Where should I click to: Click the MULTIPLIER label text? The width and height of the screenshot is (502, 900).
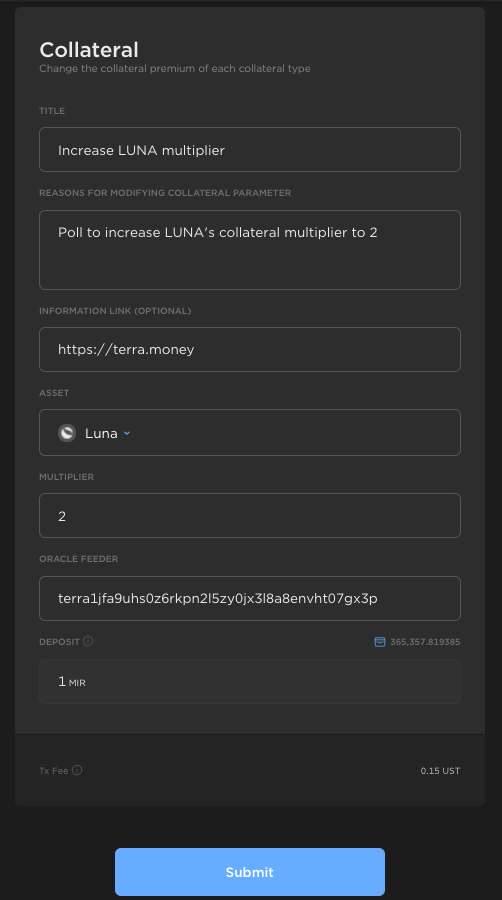[x=67, y=476]
